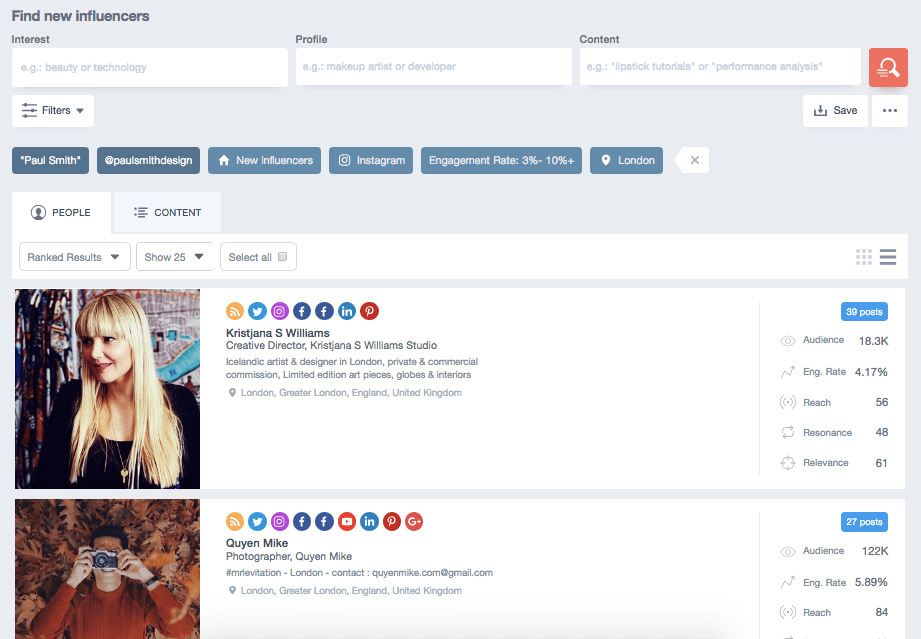The width and height of the screenshot is (921, 639).
Task: Select the PEOPLE tab
Action: [x=61, y=213]
